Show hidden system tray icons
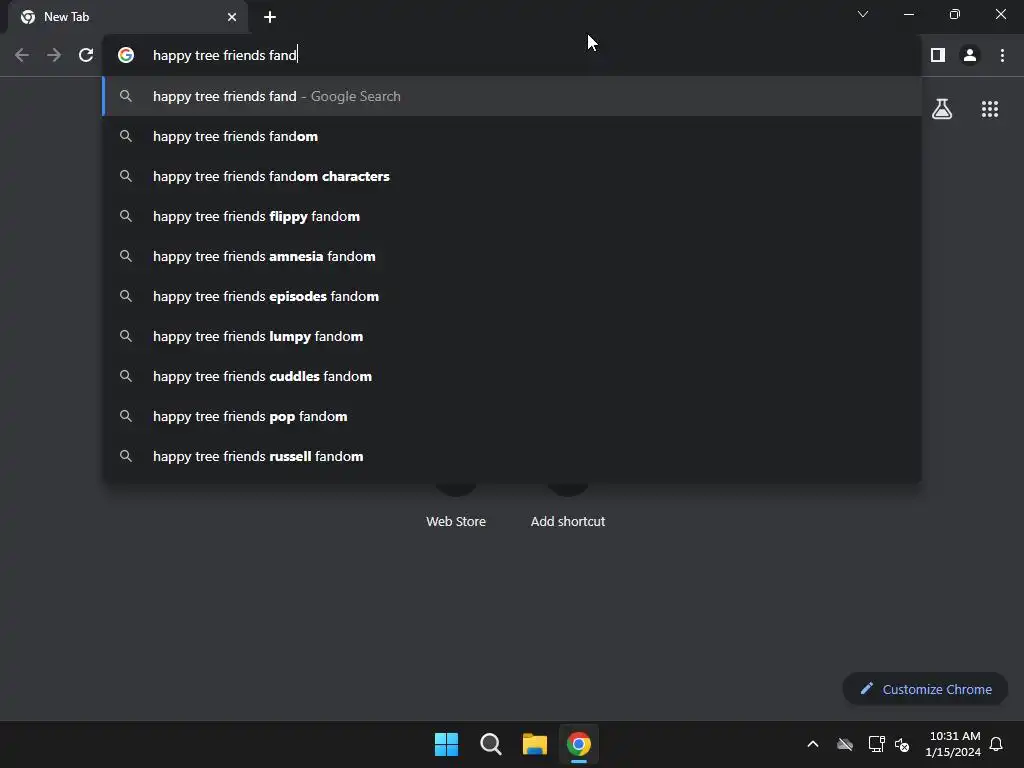The image size is (1024, 768). [x=813, y=744]
